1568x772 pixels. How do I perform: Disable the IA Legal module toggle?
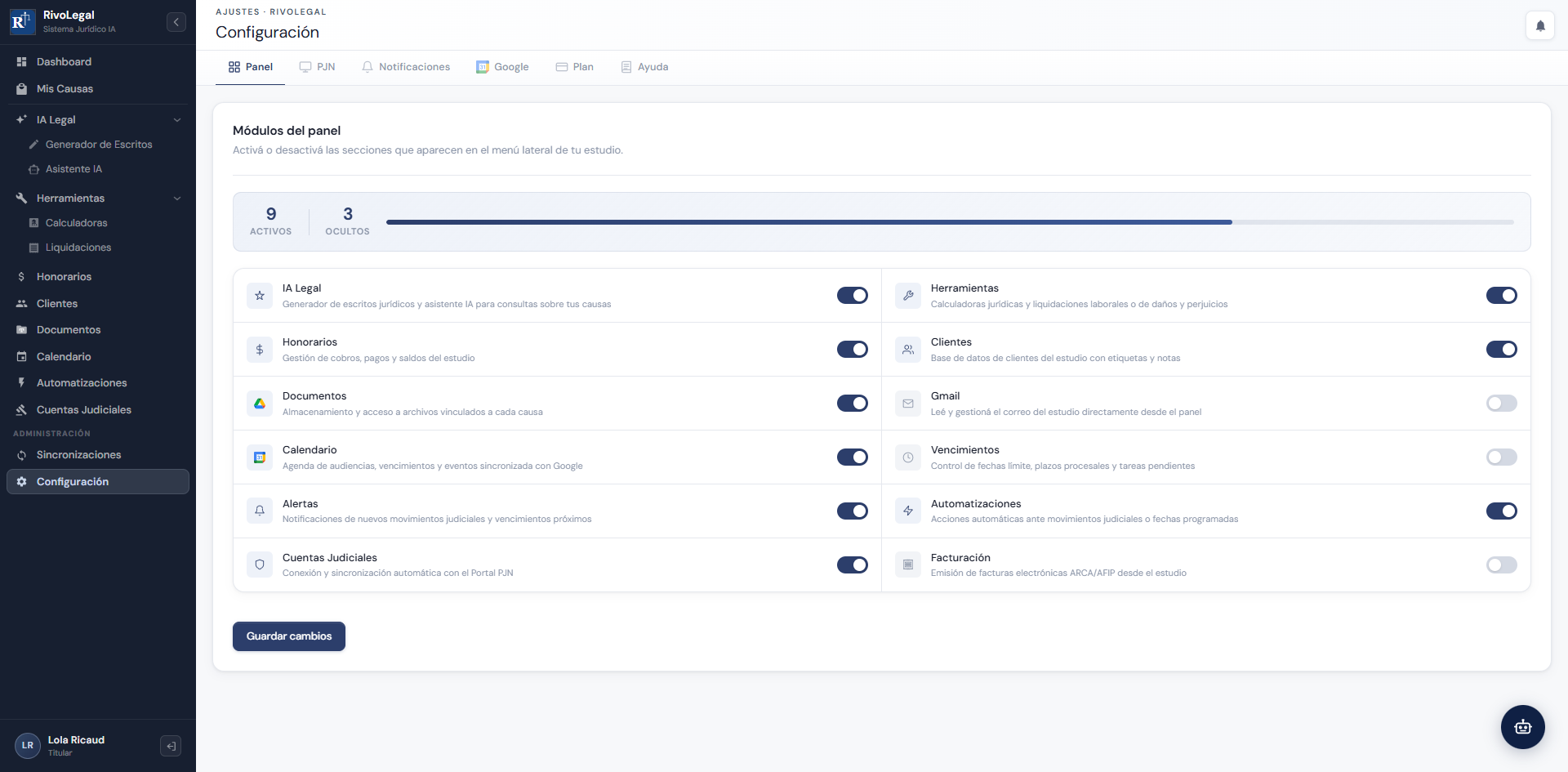[853, 296]
